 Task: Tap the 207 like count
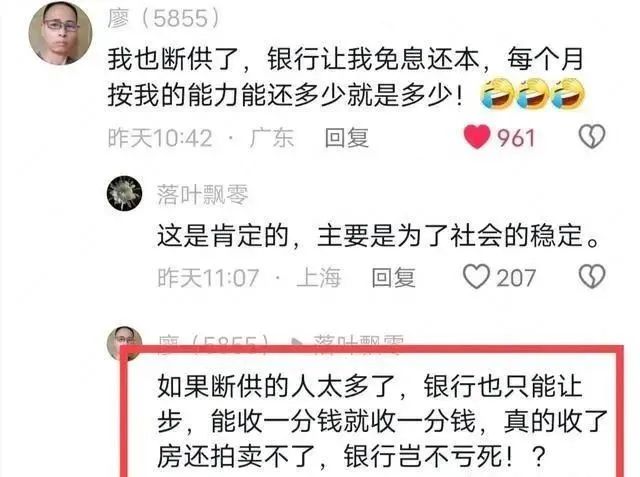516,278
